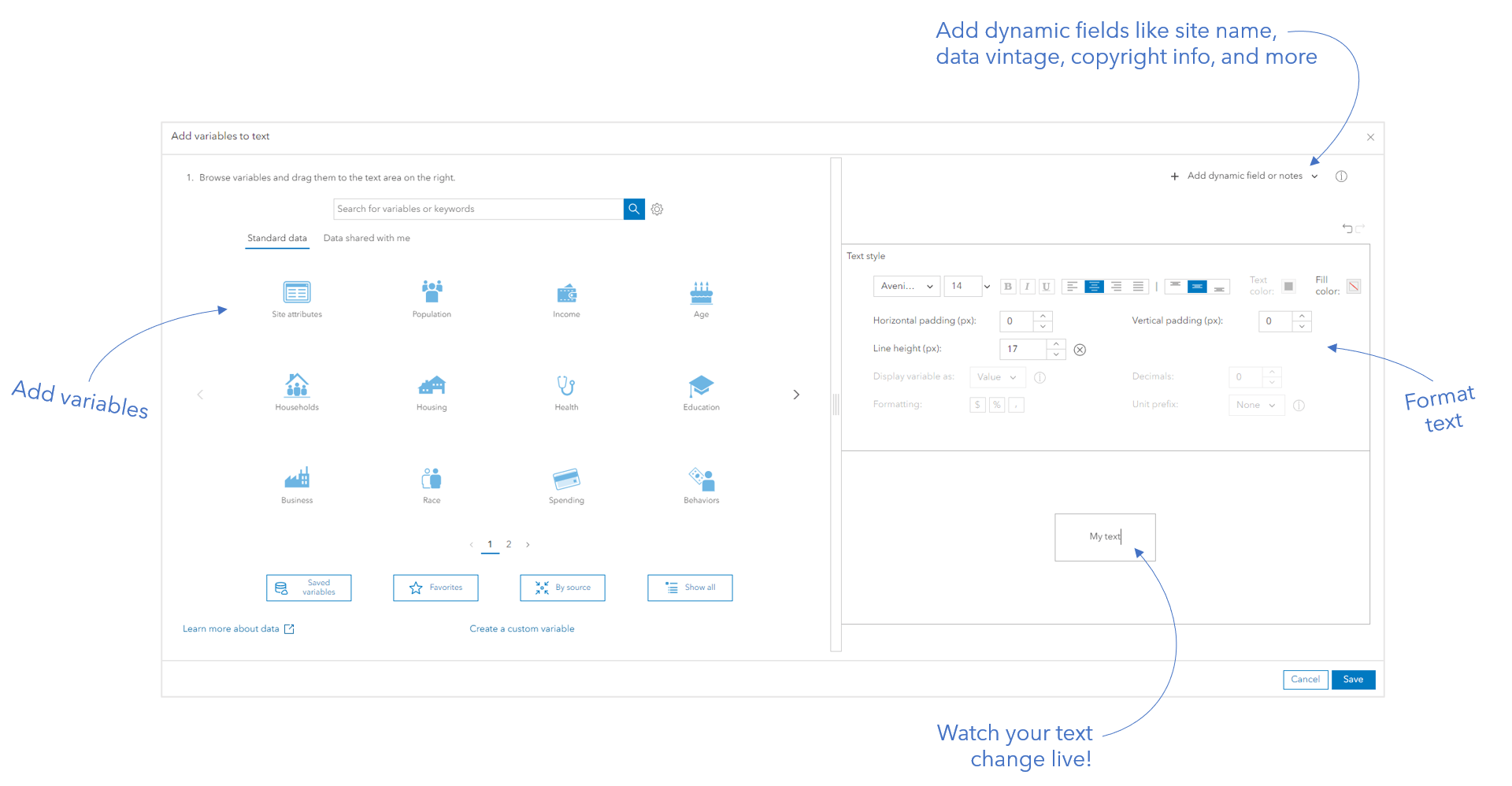1512x786 pixels.
Task: Click info icon next to Unit prefix
Action: tap(1299, 406)
